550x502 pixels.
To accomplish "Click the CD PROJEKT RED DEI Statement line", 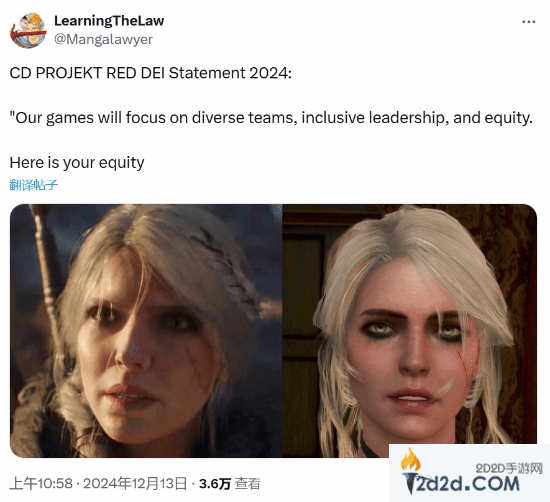I will coord(150,73).
